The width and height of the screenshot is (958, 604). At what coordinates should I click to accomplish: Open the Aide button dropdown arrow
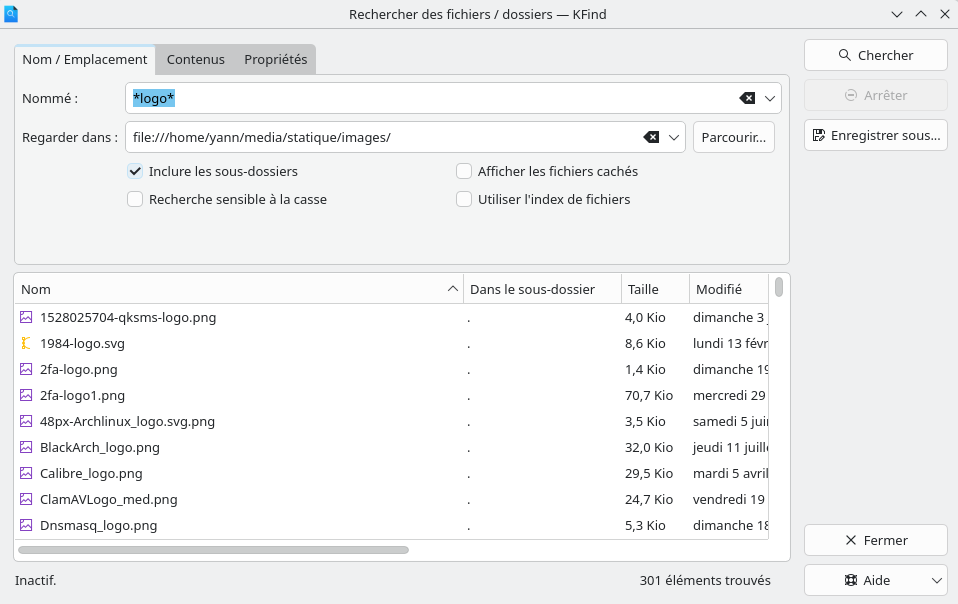click(x=937, y=580)
